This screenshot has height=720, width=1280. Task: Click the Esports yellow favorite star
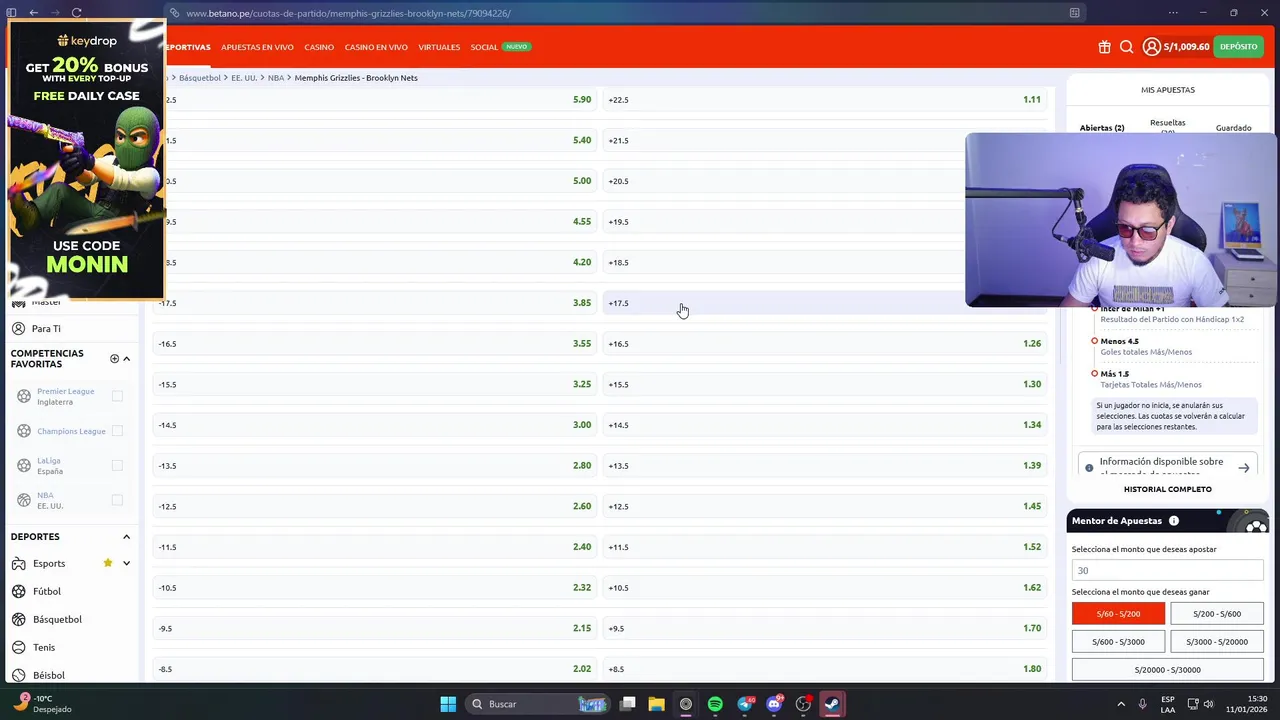coord(107,563)
